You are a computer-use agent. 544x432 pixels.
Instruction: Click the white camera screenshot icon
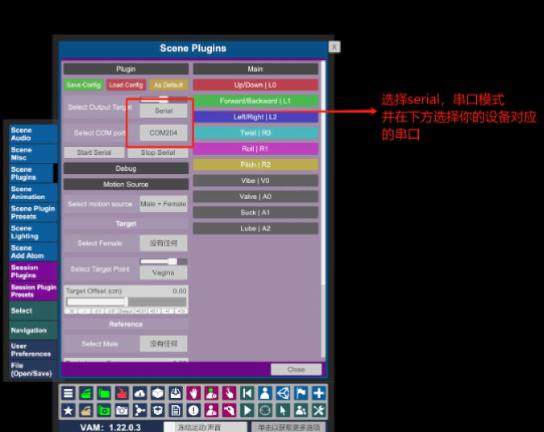pos(122,410)
